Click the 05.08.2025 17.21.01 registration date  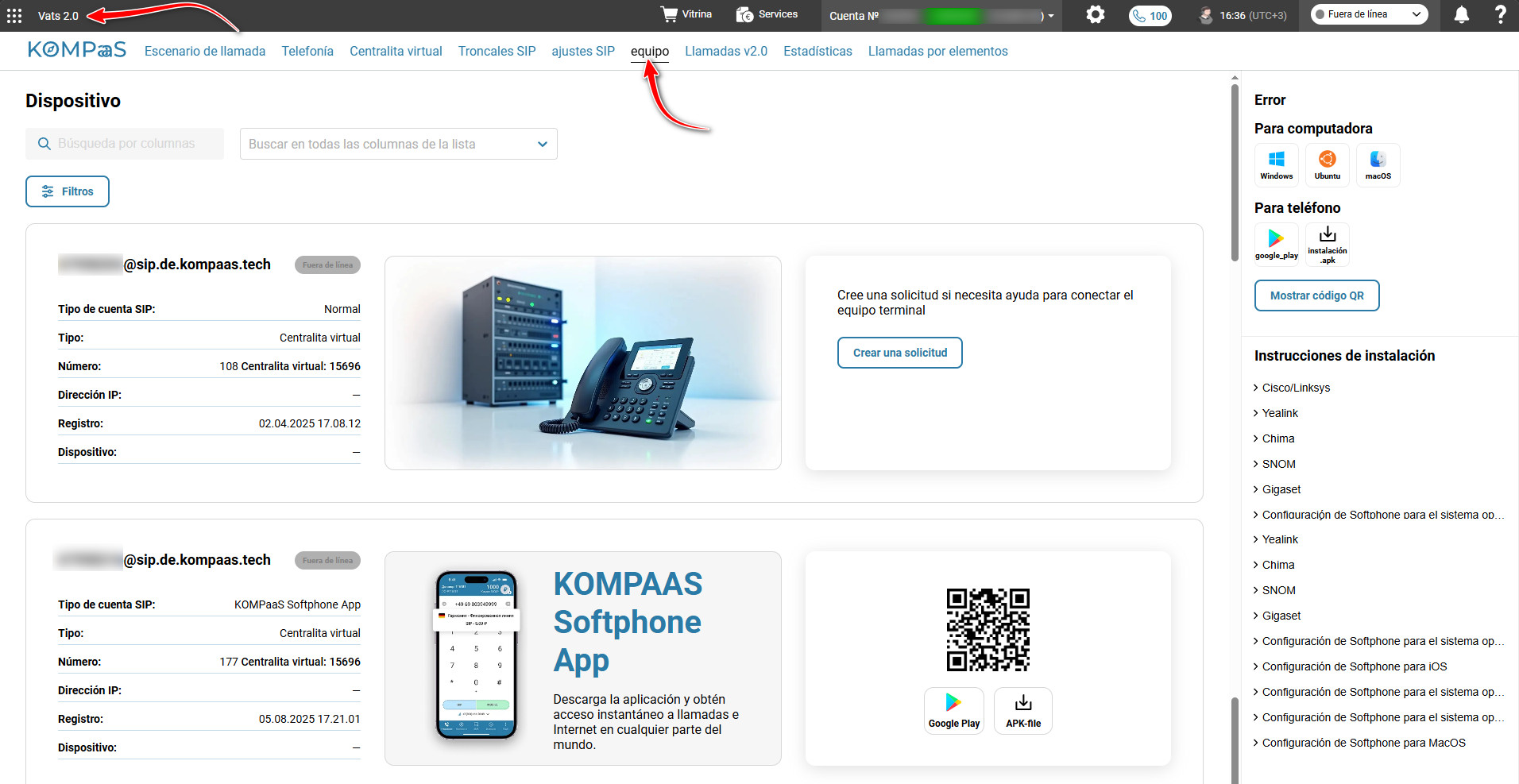pos(310,719)
